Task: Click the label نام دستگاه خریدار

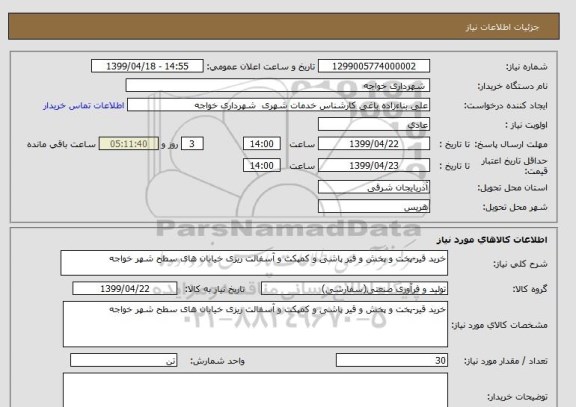Action: 512,86
